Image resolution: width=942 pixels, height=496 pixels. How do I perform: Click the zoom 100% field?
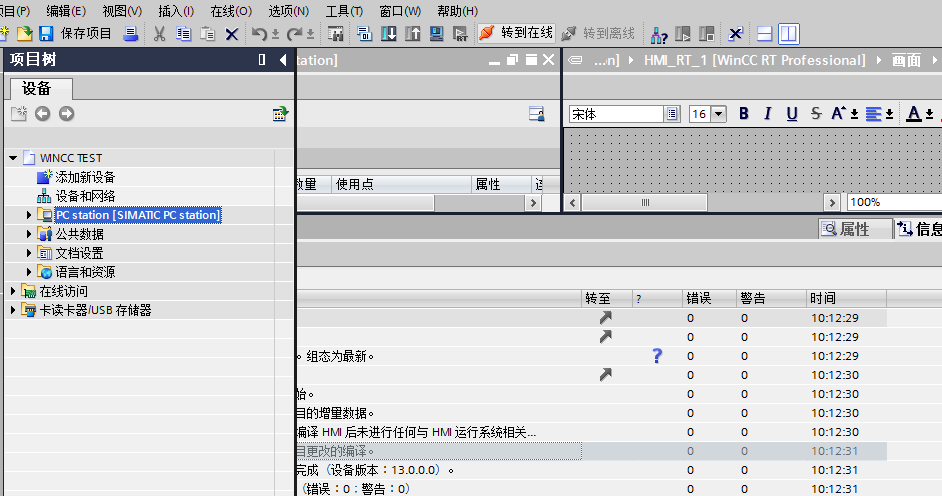click(x=894, y=202)
